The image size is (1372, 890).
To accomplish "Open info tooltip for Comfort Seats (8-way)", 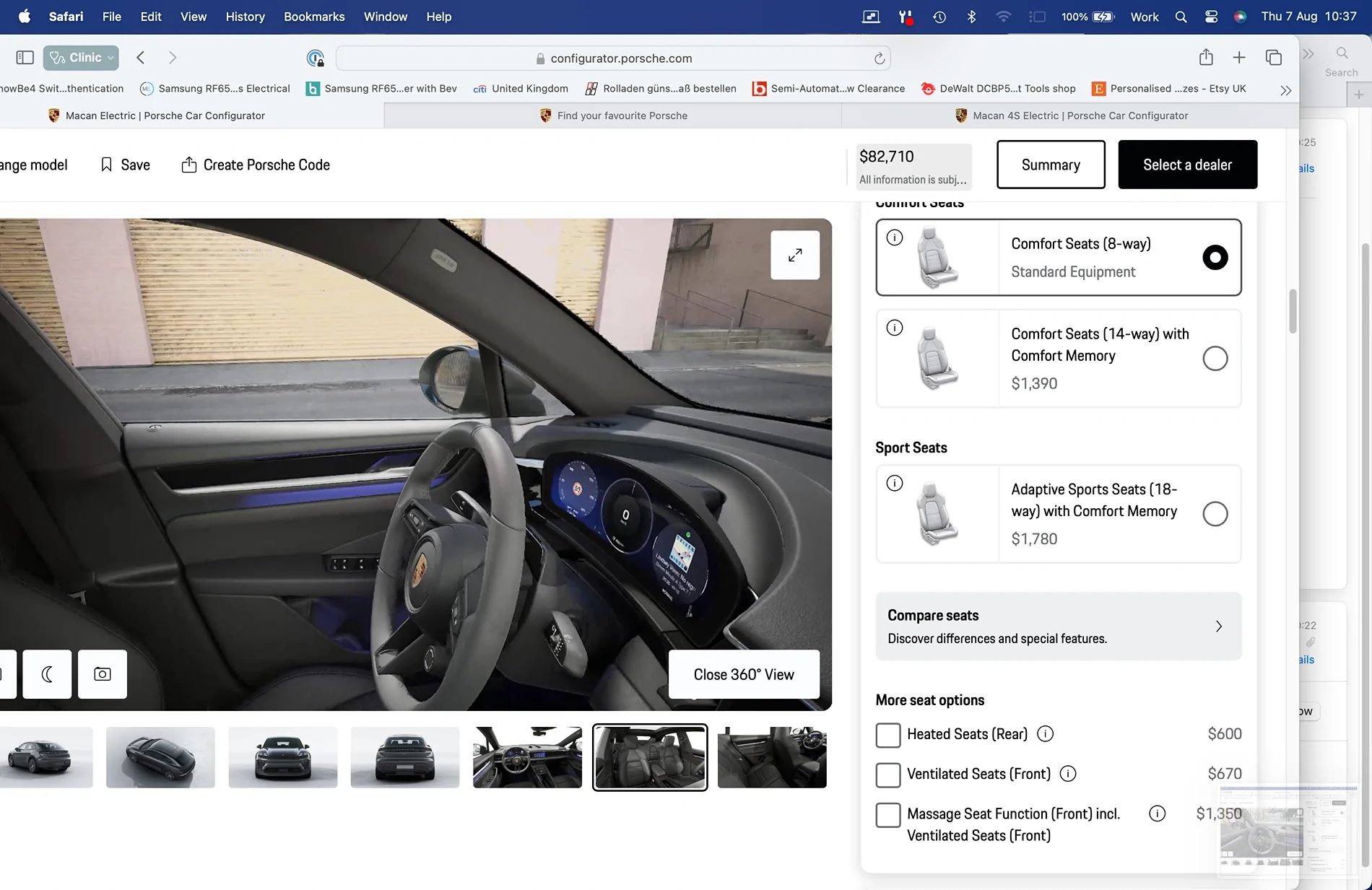I will (x=895, y=237).
